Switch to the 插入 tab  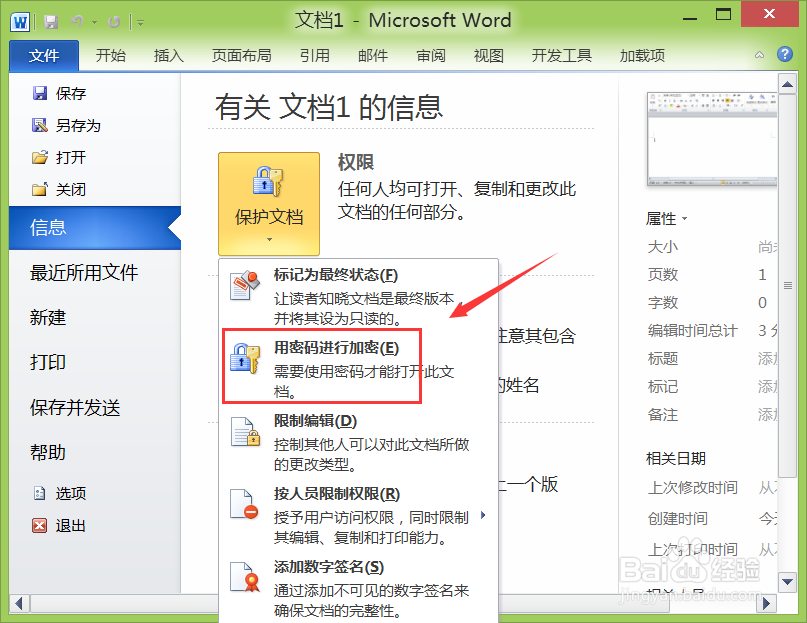pyautogui.click(x=169, y=55)
